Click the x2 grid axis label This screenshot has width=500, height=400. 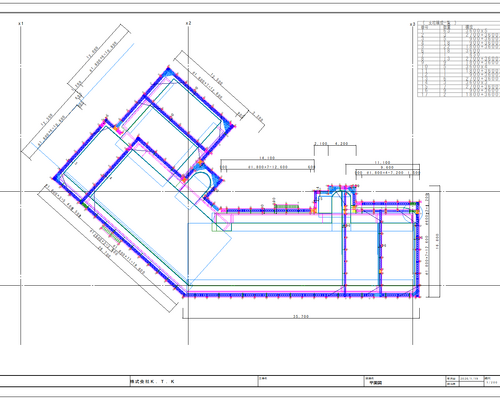pyautogui.click(x=188, y=23)
